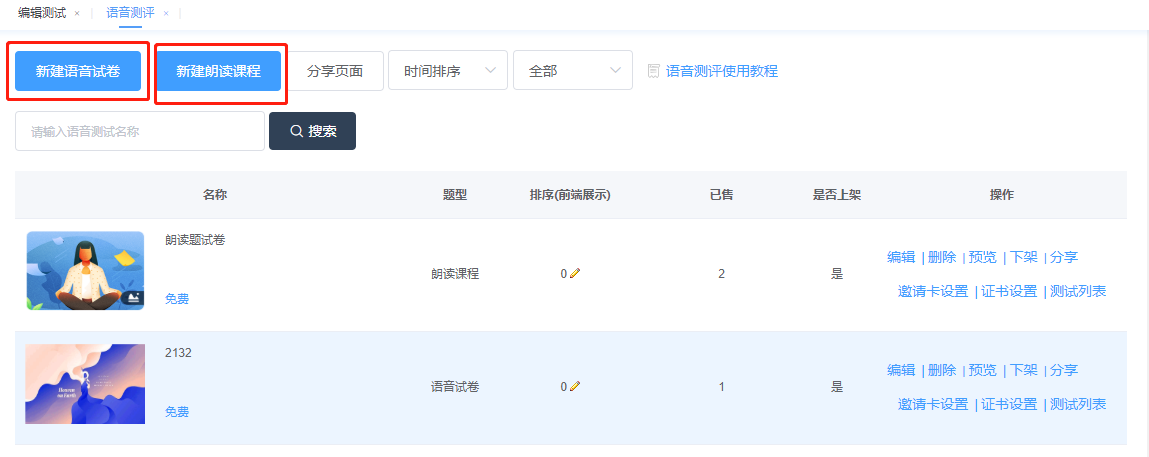Close the 编辑测试 tab
Screen dimensions: 1149x457
tap(77, 13)
